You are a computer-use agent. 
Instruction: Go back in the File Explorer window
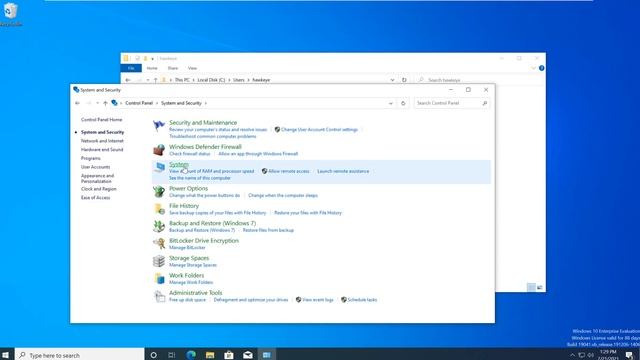[128, 80]
